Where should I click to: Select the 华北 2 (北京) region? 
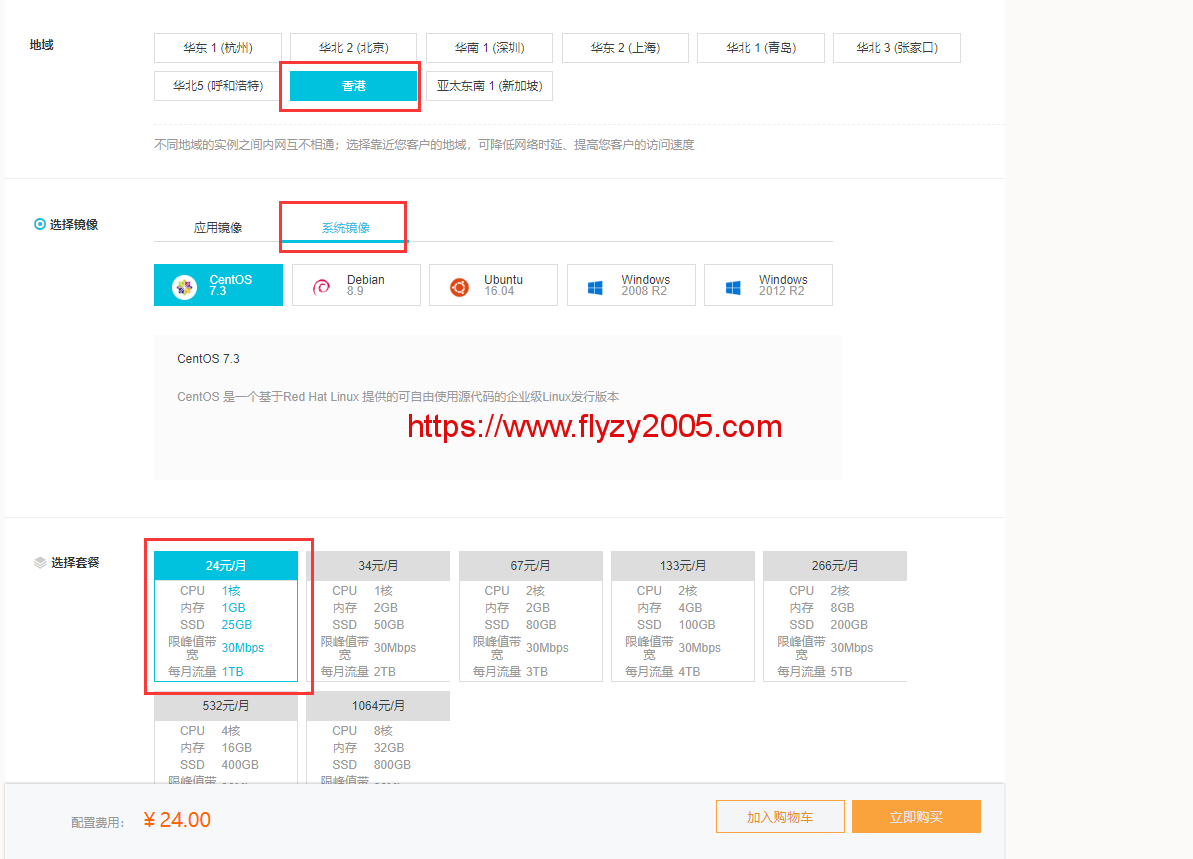[x=353, y=48]
